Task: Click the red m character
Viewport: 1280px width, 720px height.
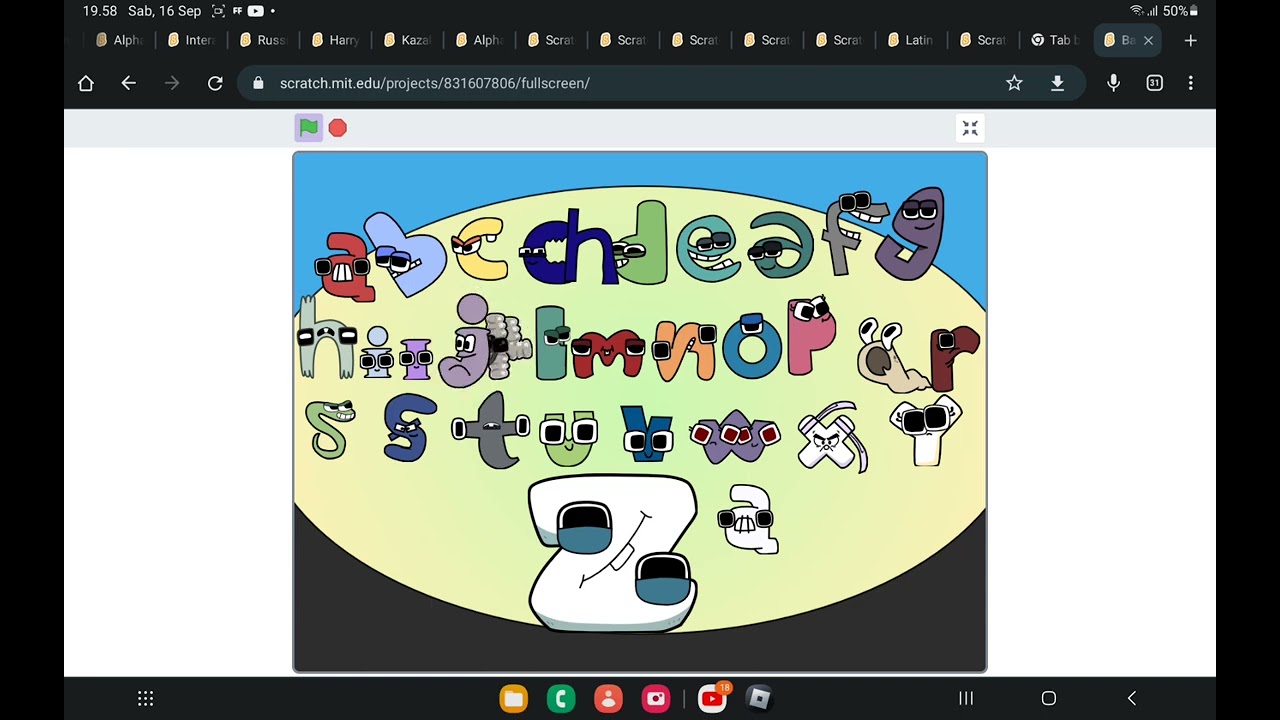Action: coord(608,353)
